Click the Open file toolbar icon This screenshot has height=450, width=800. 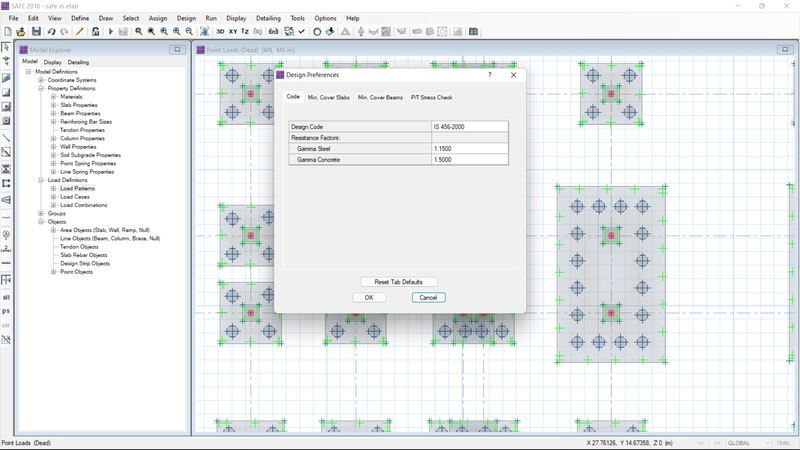(x=20, y=32)
